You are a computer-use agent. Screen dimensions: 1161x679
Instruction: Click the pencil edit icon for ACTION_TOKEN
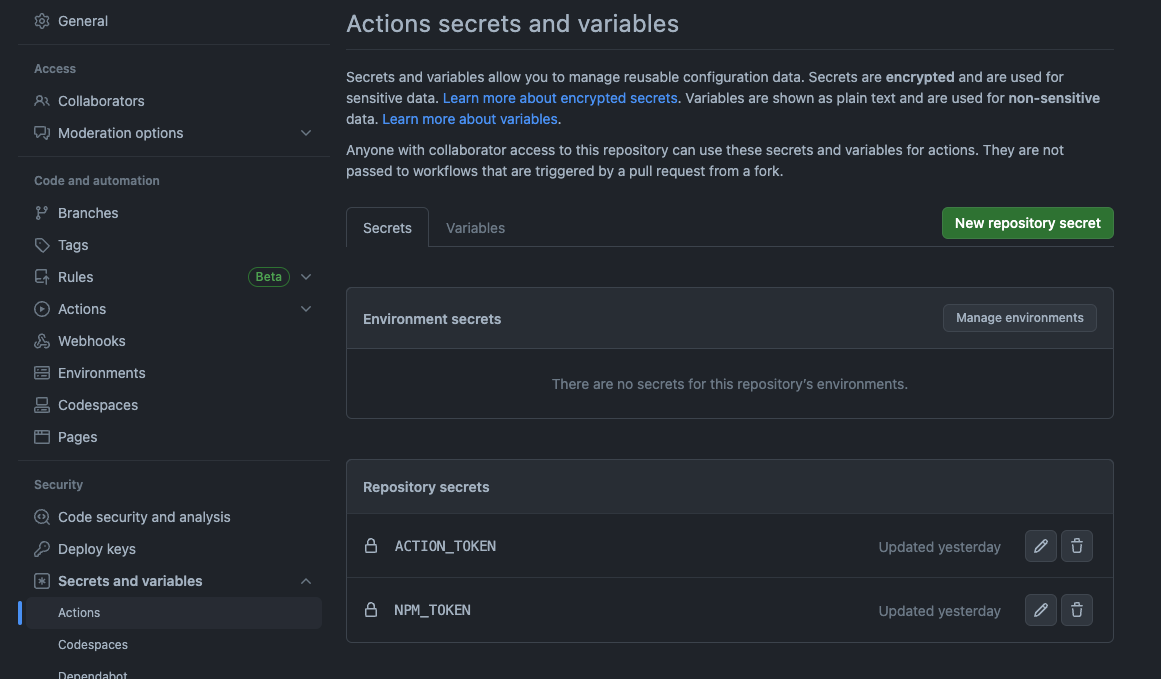point(1041,546)
